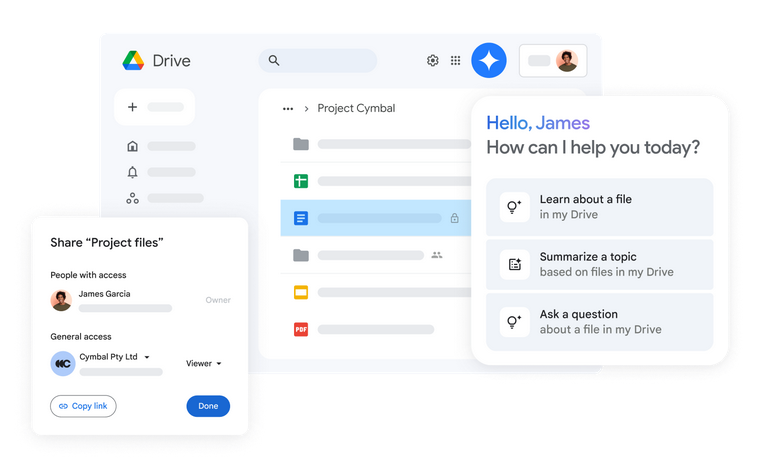This screenshot has height=460, width=769.
Task: Click the Drive search field
Action: pos(318,61)
